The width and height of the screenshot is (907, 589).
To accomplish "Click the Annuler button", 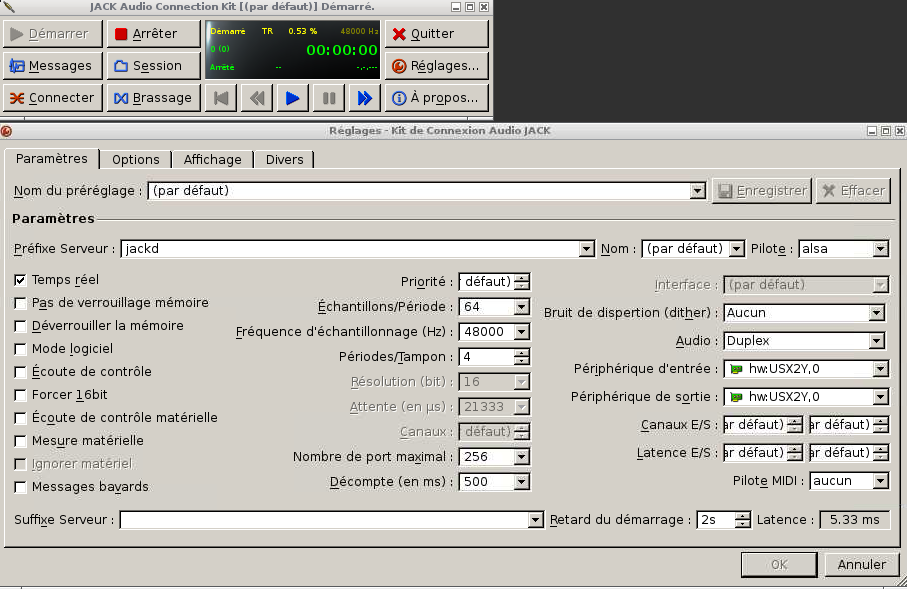I will 861,565.
